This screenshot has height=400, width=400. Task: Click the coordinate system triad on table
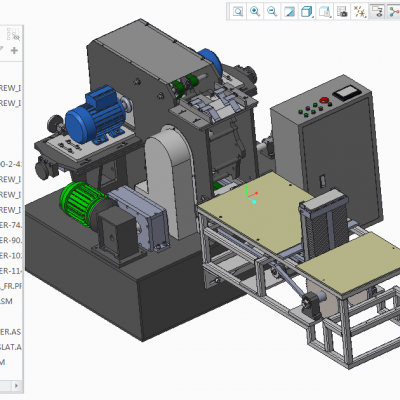click(251, 195)
